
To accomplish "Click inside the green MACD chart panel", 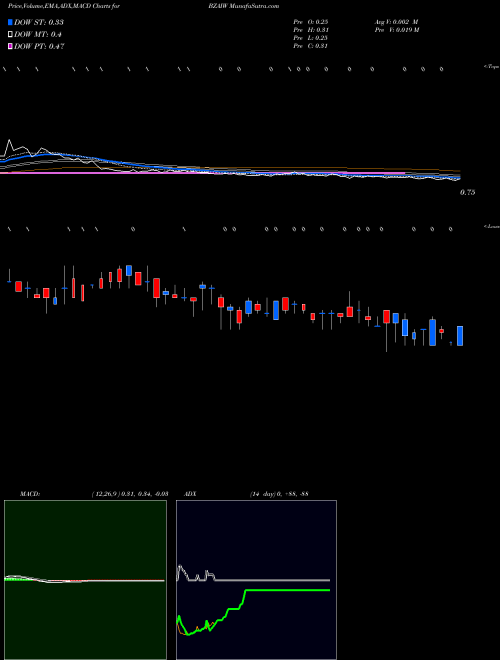I will pos(85,580).
